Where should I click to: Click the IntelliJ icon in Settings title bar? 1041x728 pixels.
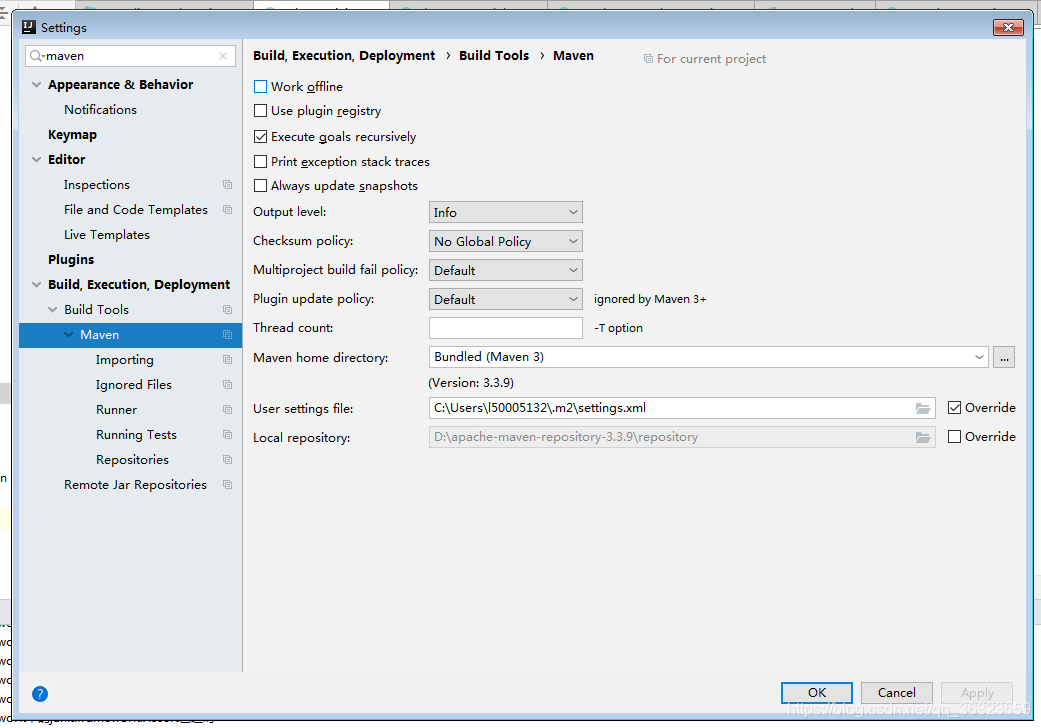[29, 27]
